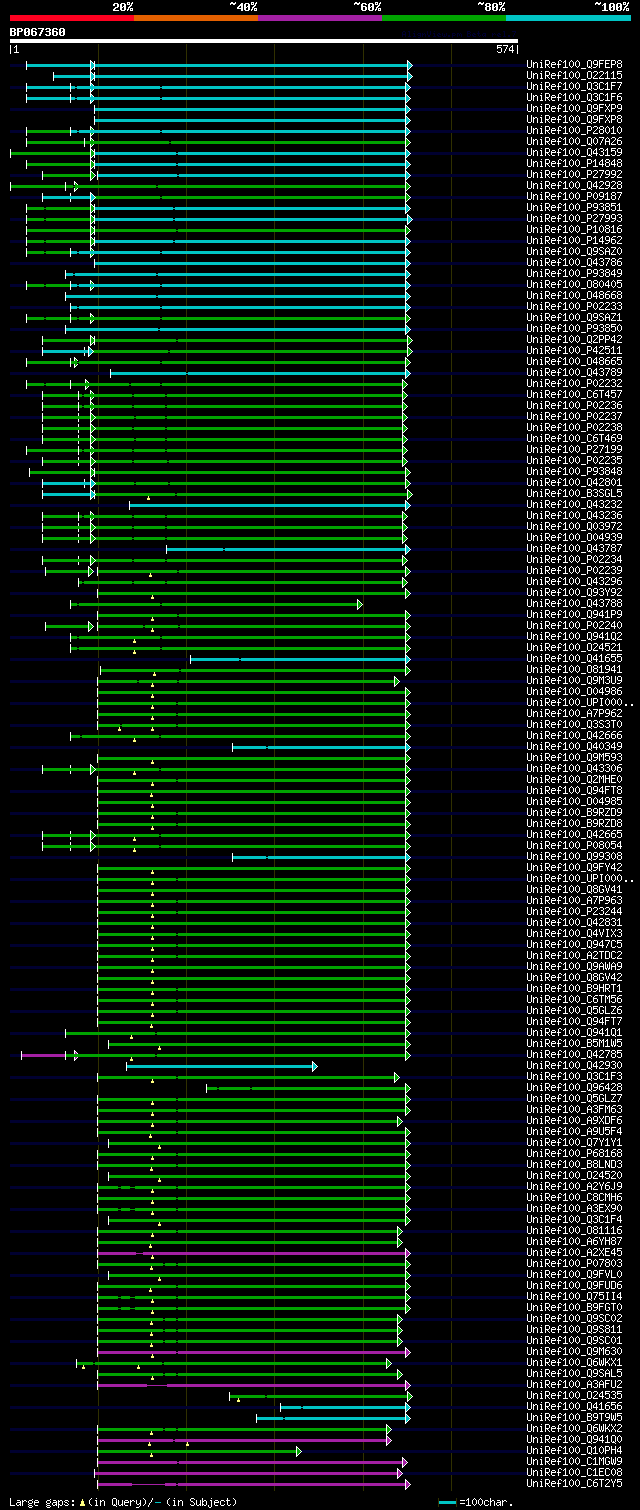Select the UniRef100_P14848 label

(x=573, y=164)
